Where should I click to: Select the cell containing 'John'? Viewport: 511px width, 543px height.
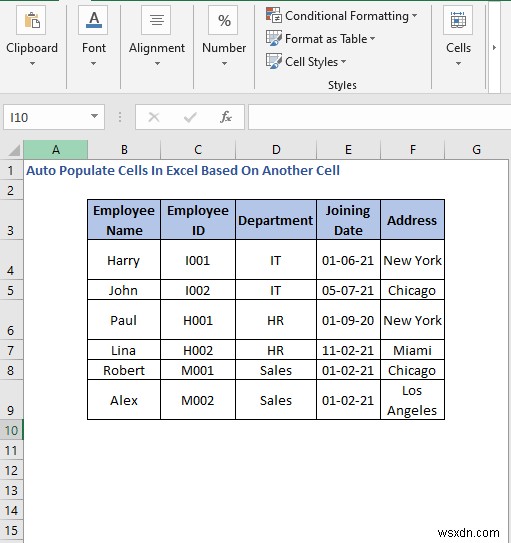[x=124, y=290]
